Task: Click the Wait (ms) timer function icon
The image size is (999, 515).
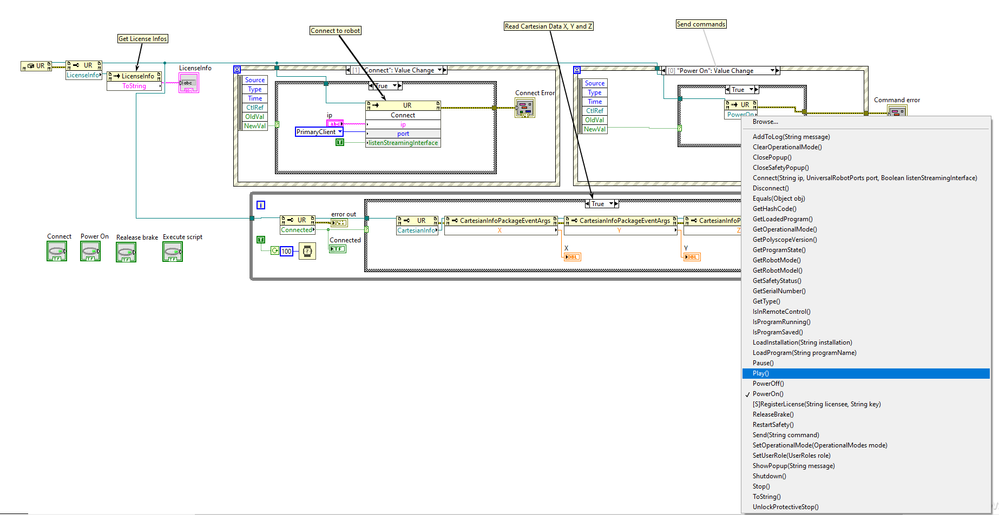Action: coord(308,252)
